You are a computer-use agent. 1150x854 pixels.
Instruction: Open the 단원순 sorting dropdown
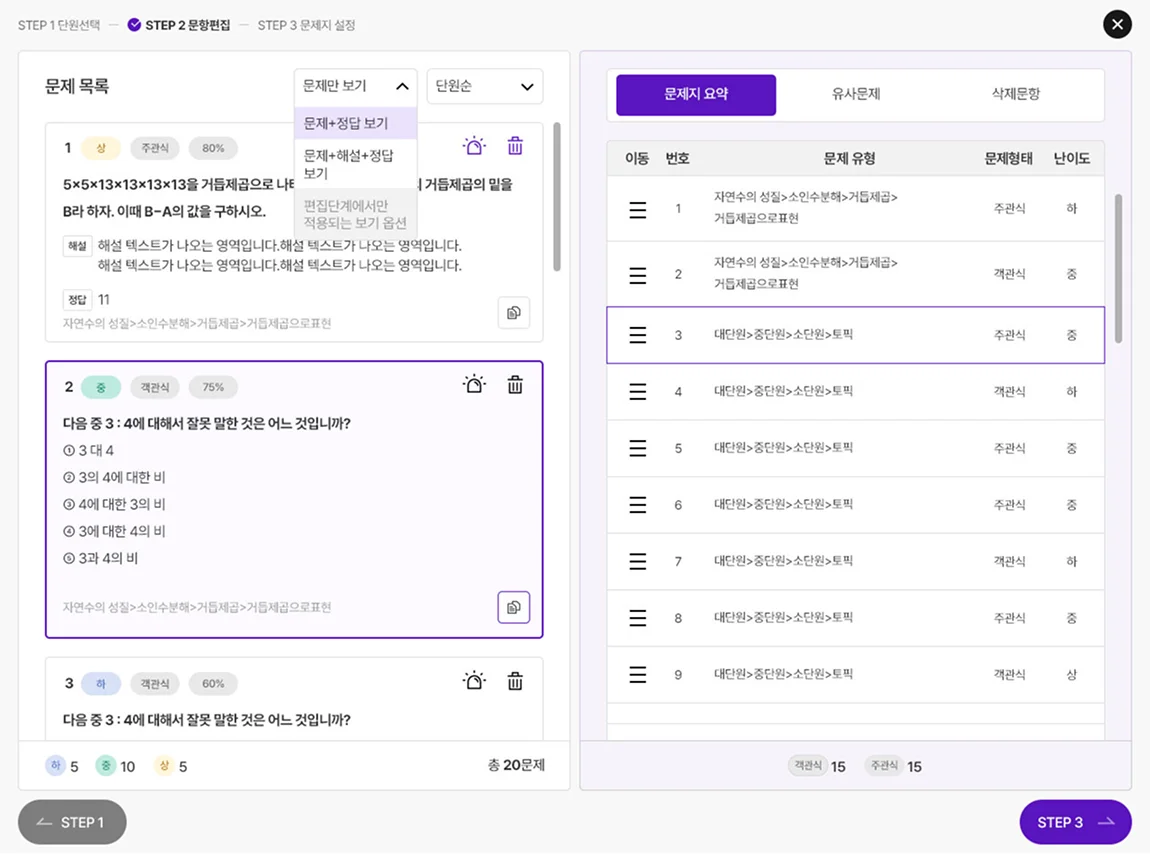[484, 87]
